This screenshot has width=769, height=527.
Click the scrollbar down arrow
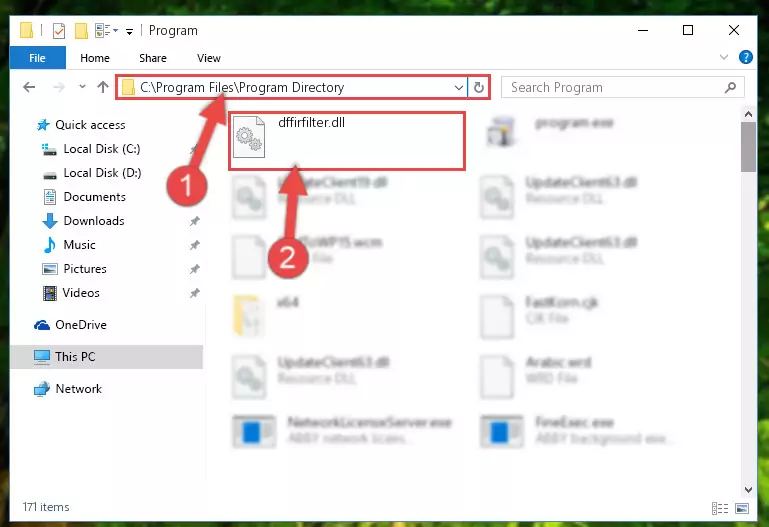[748, 489]
